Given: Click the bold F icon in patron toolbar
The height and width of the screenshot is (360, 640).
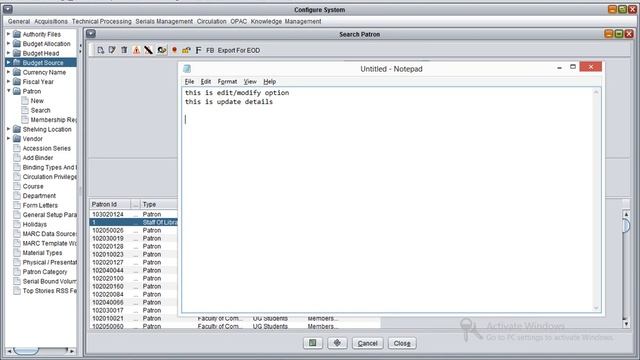Looking at the screenshot, I should point(198,50).
